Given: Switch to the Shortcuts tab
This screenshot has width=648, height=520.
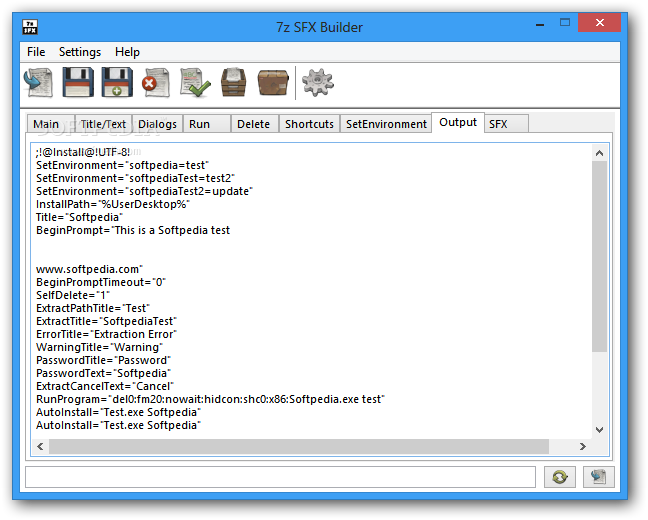Looking at the screenshot, I should pos(309,124).
